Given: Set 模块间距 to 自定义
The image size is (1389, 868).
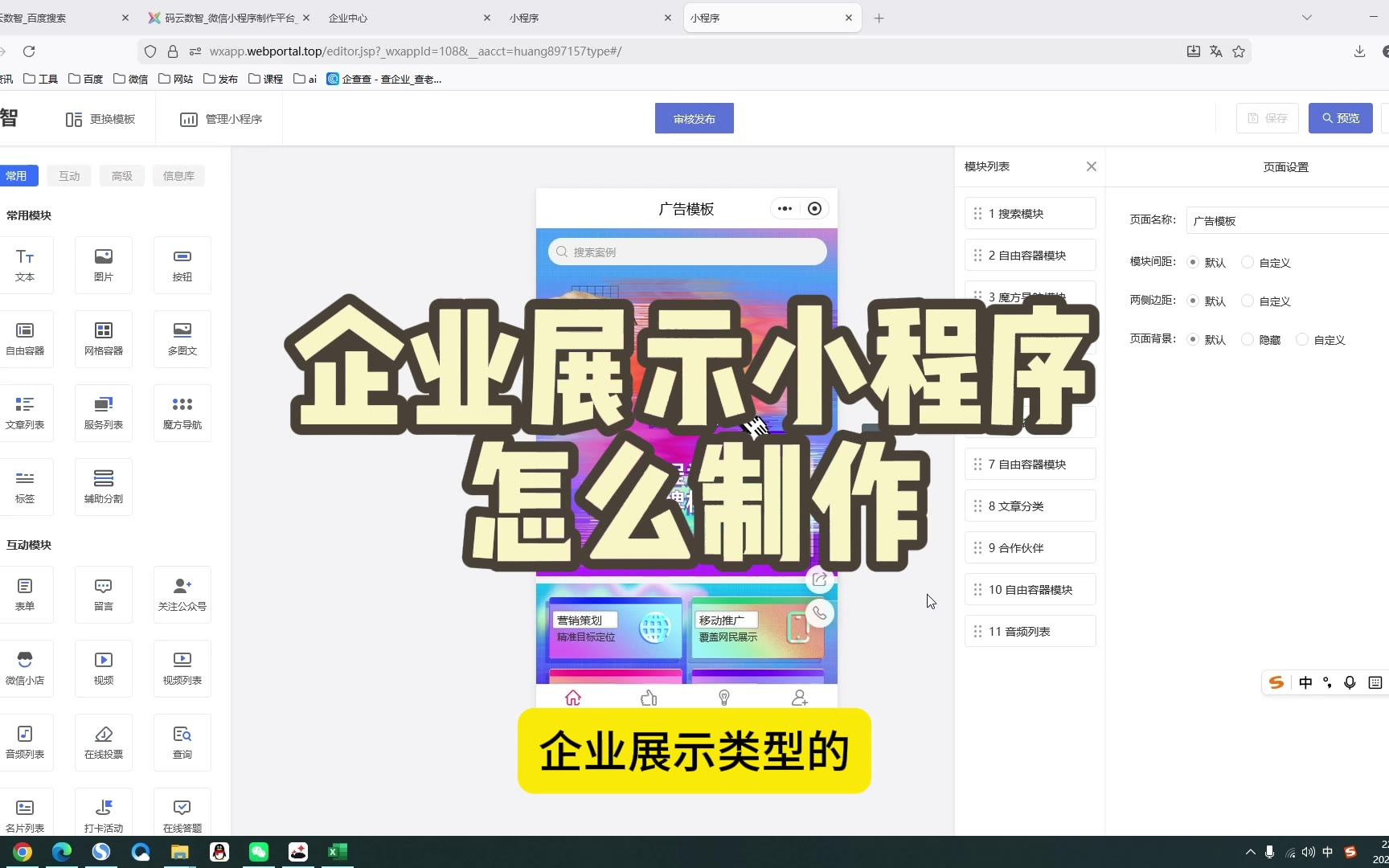Looking at the screenshot, I should (x=1248, y=262).
